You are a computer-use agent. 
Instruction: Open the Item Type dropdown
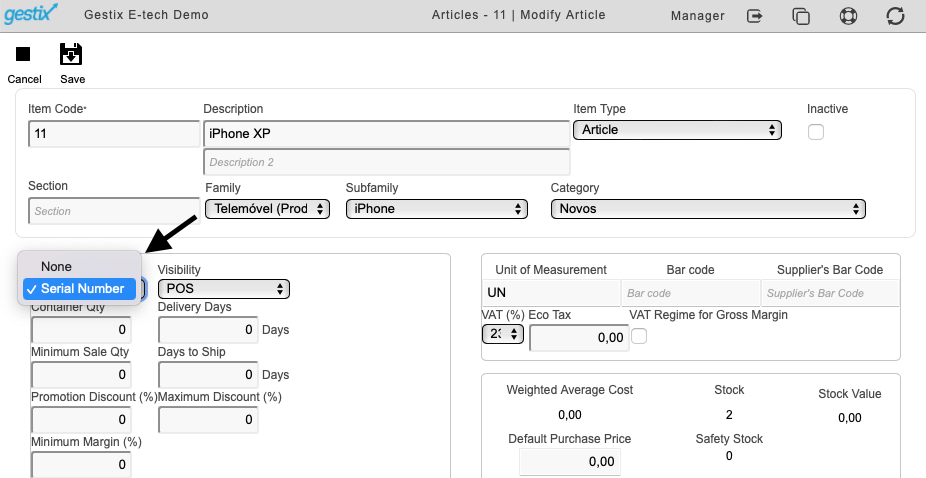(x=677, y=130)
